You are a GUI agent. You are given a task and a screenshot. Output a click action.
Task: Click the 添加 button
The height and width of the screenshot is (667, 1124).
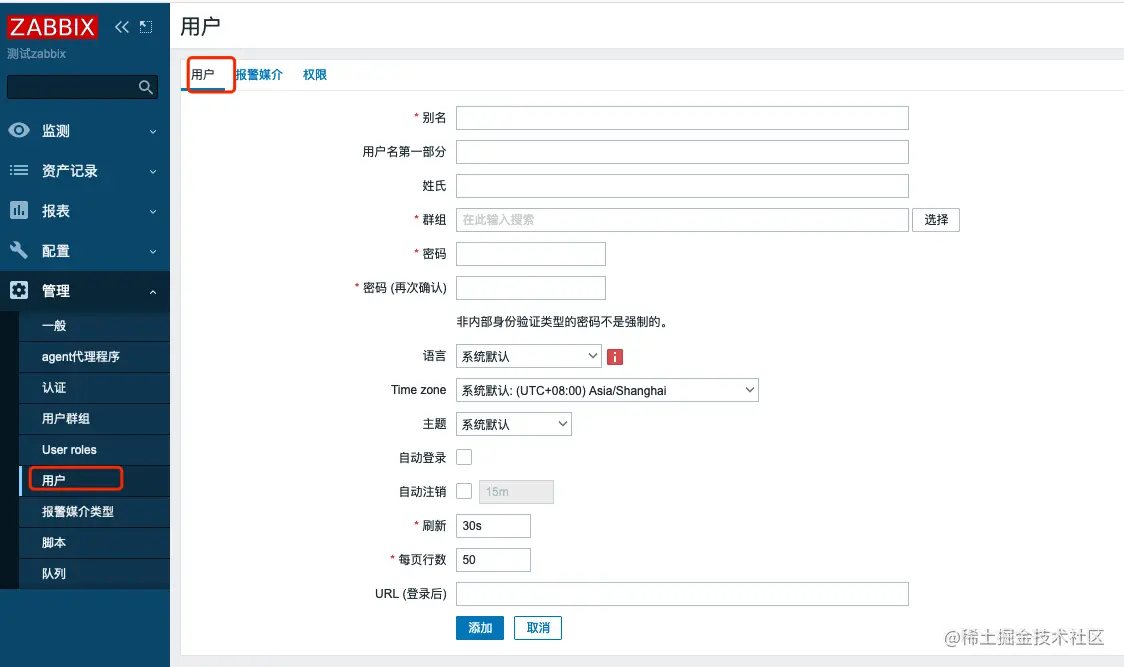point(480,628)
